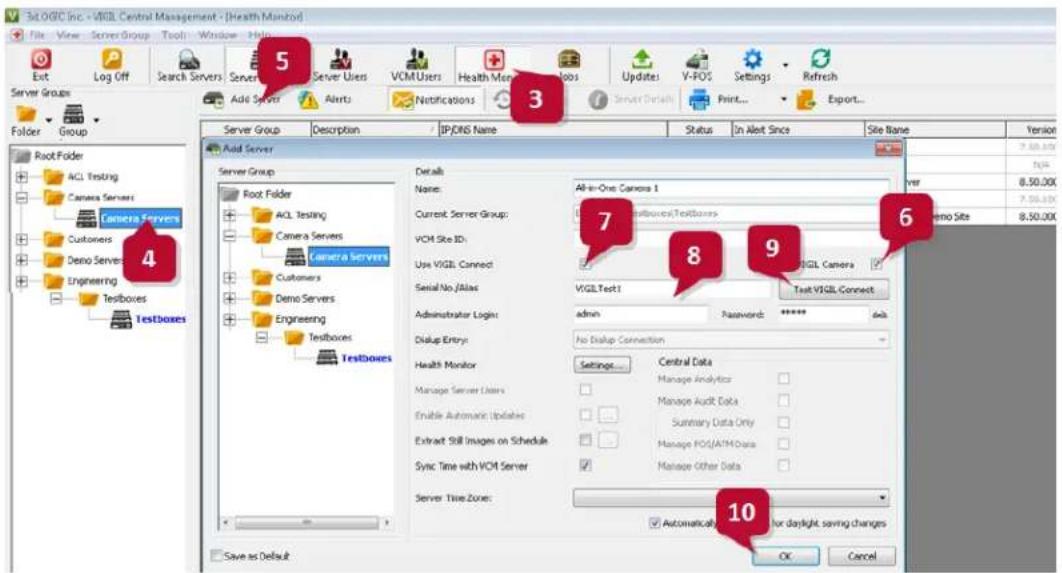
Task: Click the IP/DNS Name column header
Action: click(552, 129)
